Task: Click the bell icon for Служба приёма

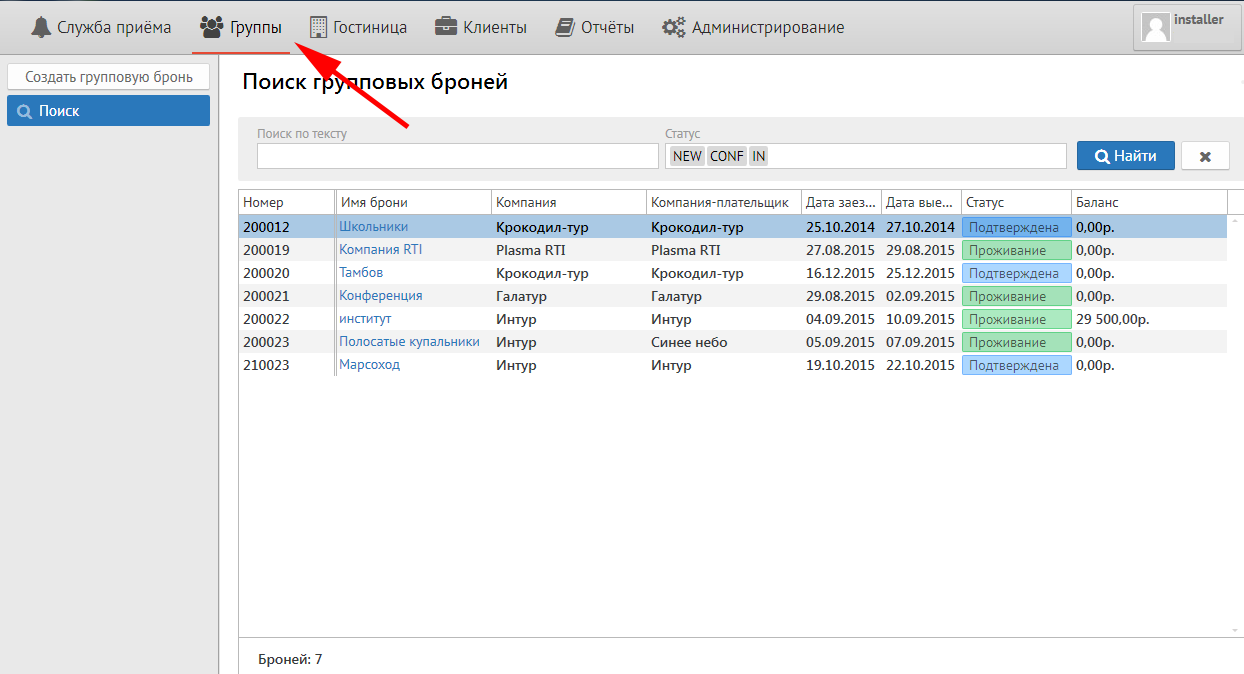Action: pos(40,28)
